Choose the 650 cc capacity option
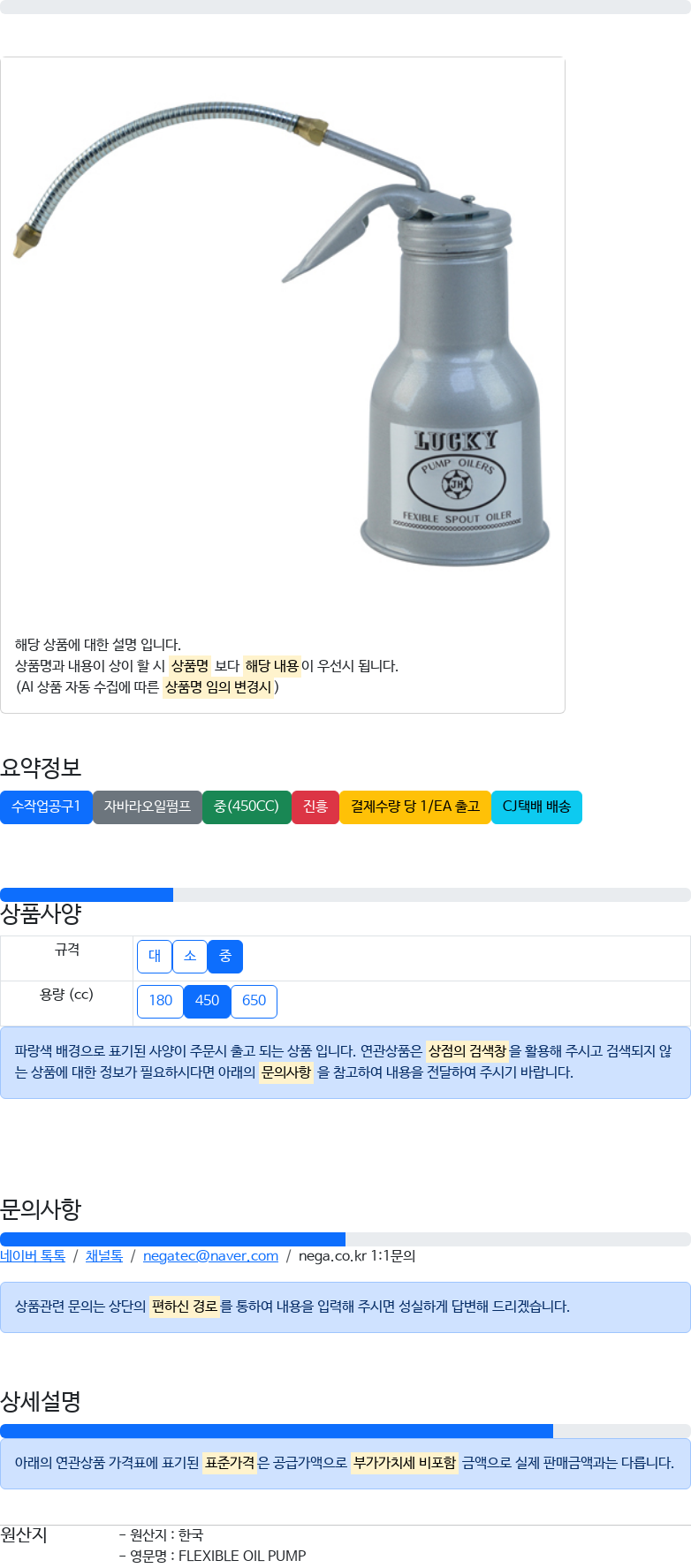The image size is (691, 1568). (x=254, y=1001)
